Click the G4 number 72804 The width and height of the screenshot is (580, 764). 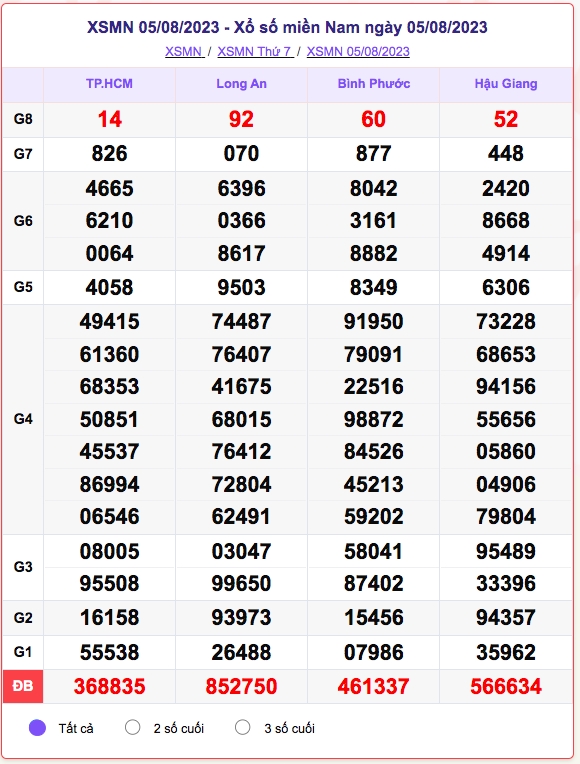coord(241,484)
